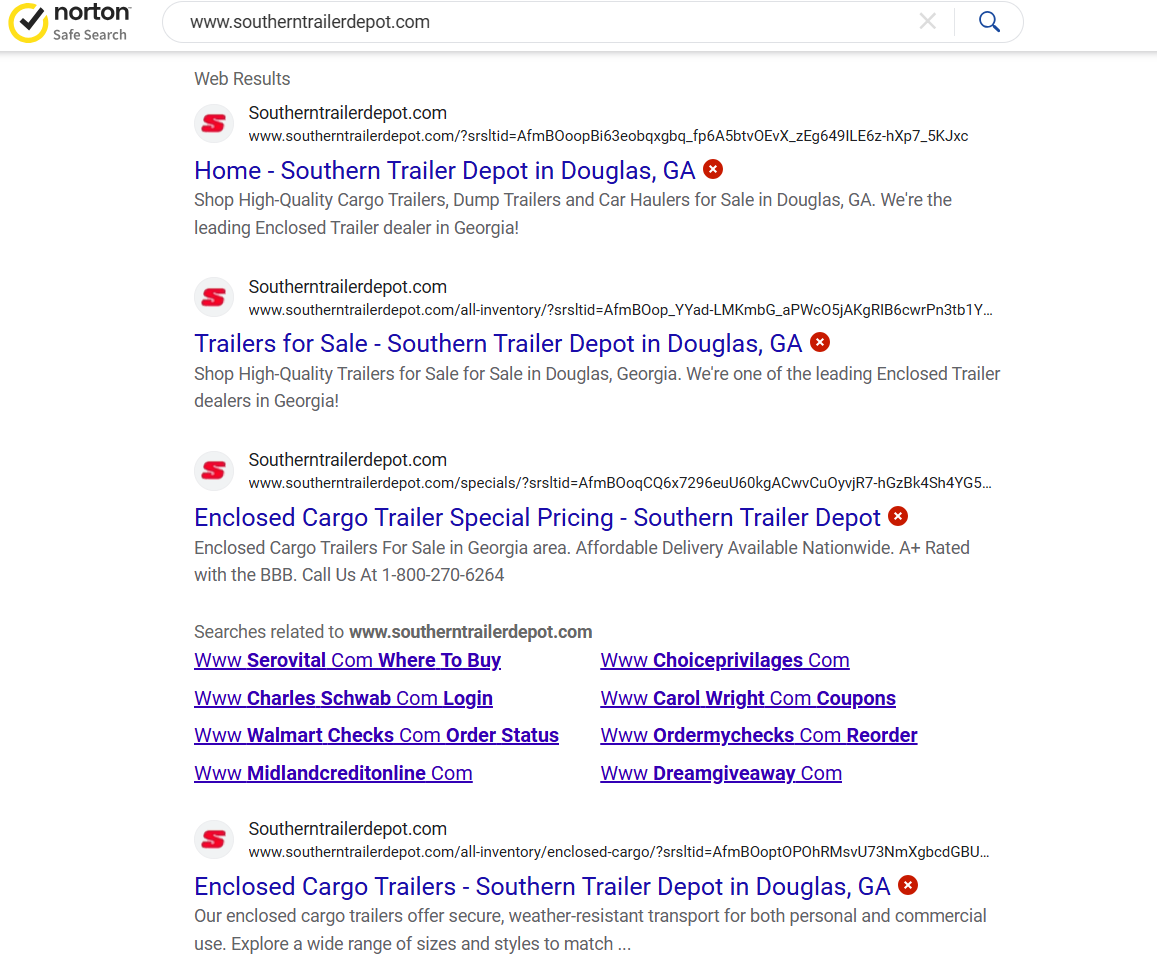Click favicon of the specials result

click(x=213, y=471)
